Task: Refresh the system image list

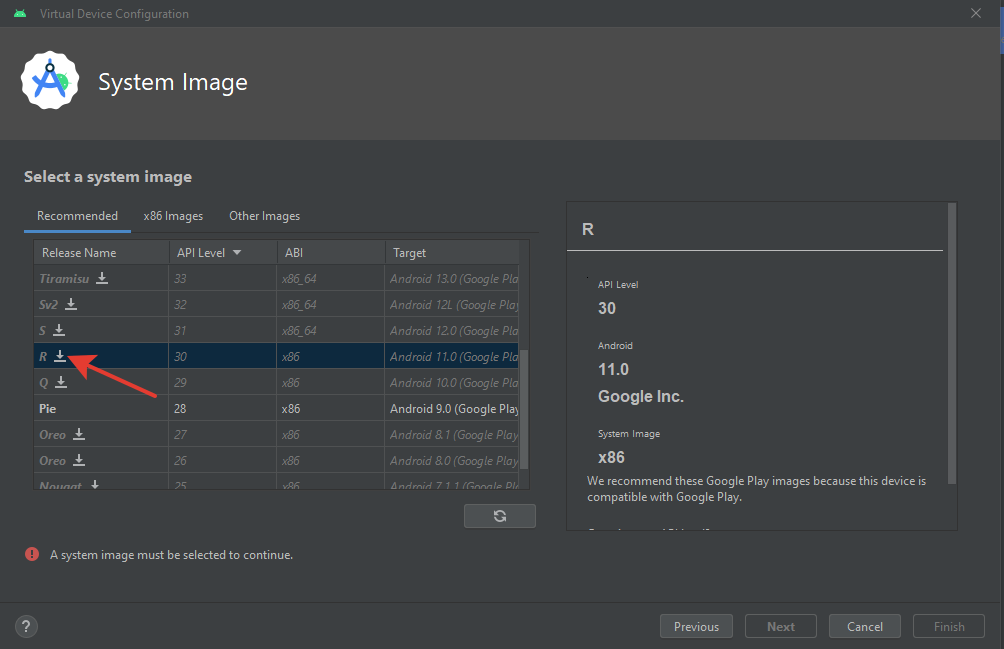Action: [499, 516]
